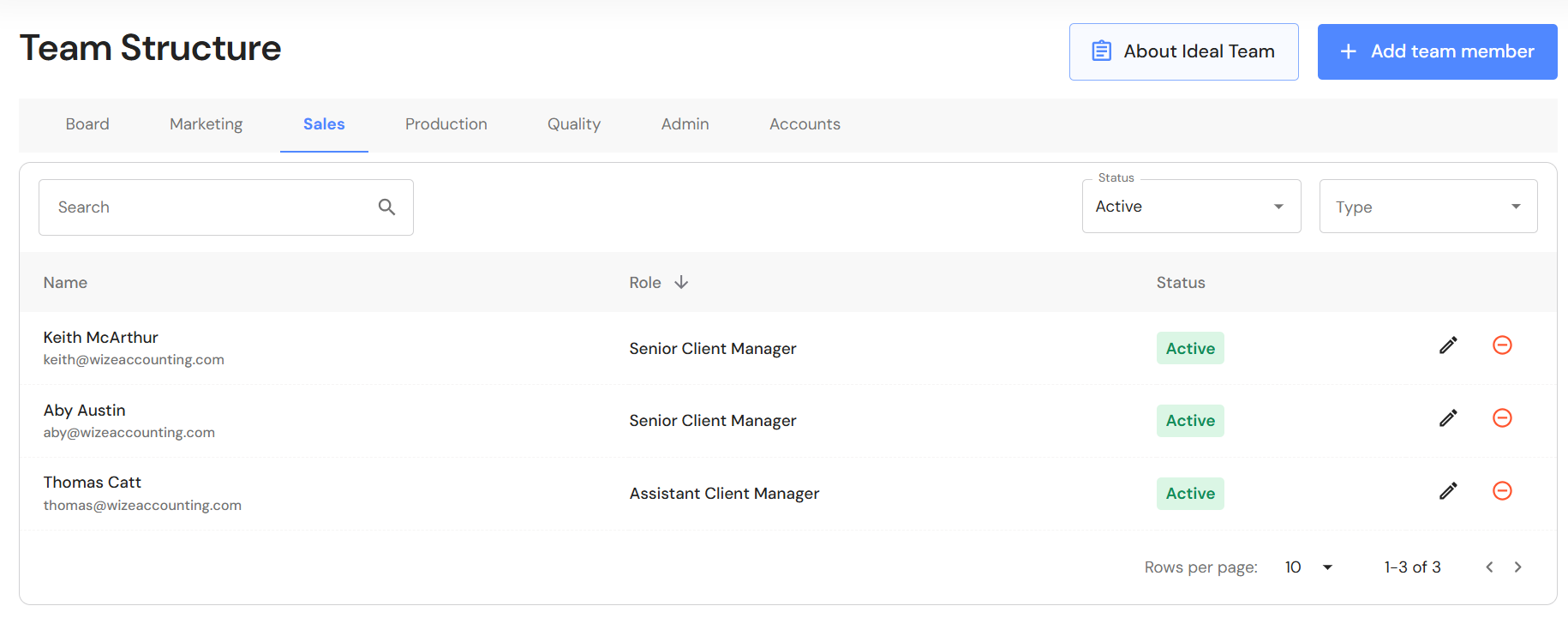Click the Name column header
The image size is (1568, 624).
pyautogui.click(x=65, y=283)
